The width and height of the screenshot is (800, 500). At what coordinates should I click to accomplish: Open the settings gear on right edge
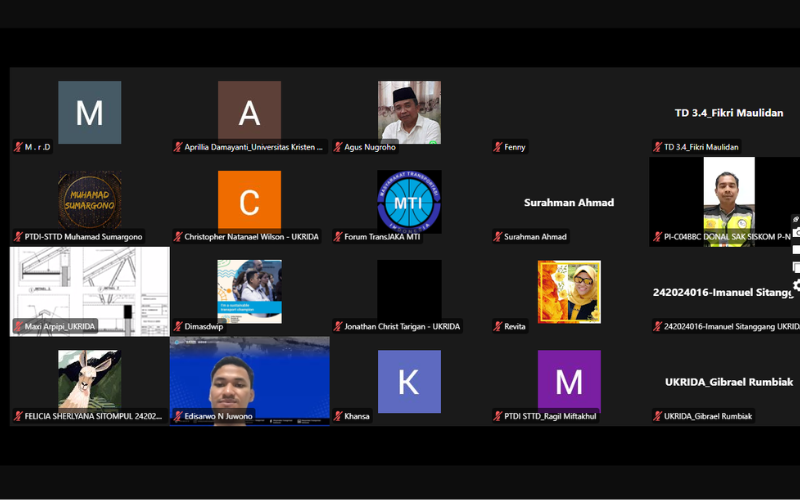796,285
